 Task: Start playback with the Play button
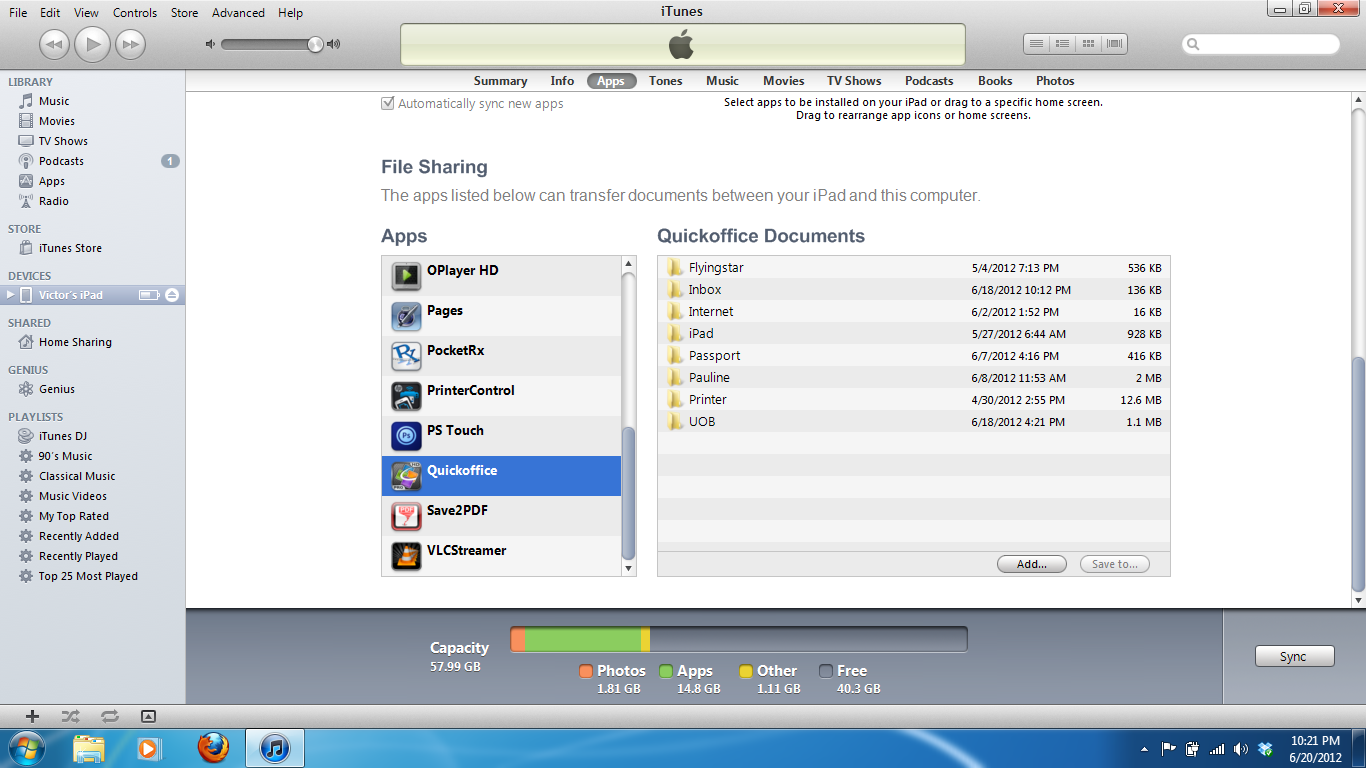click(92, 44)
